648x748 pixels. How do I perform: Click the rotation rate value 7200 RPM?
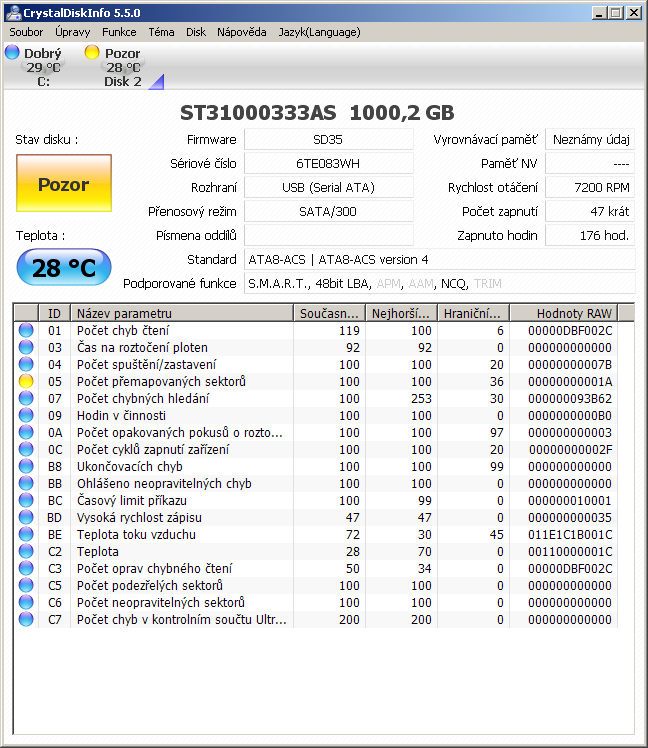click(590, 187)
